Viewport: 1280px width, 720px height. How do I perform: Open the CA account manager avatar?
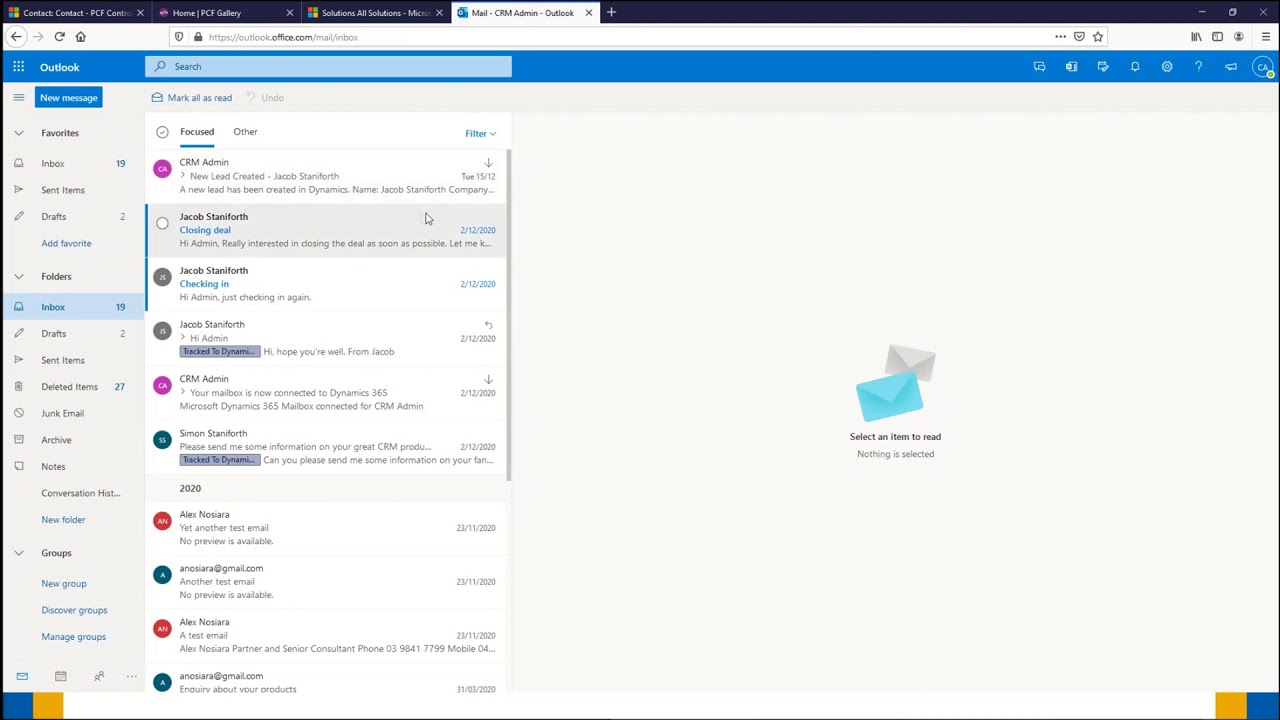click(1264, 67)
